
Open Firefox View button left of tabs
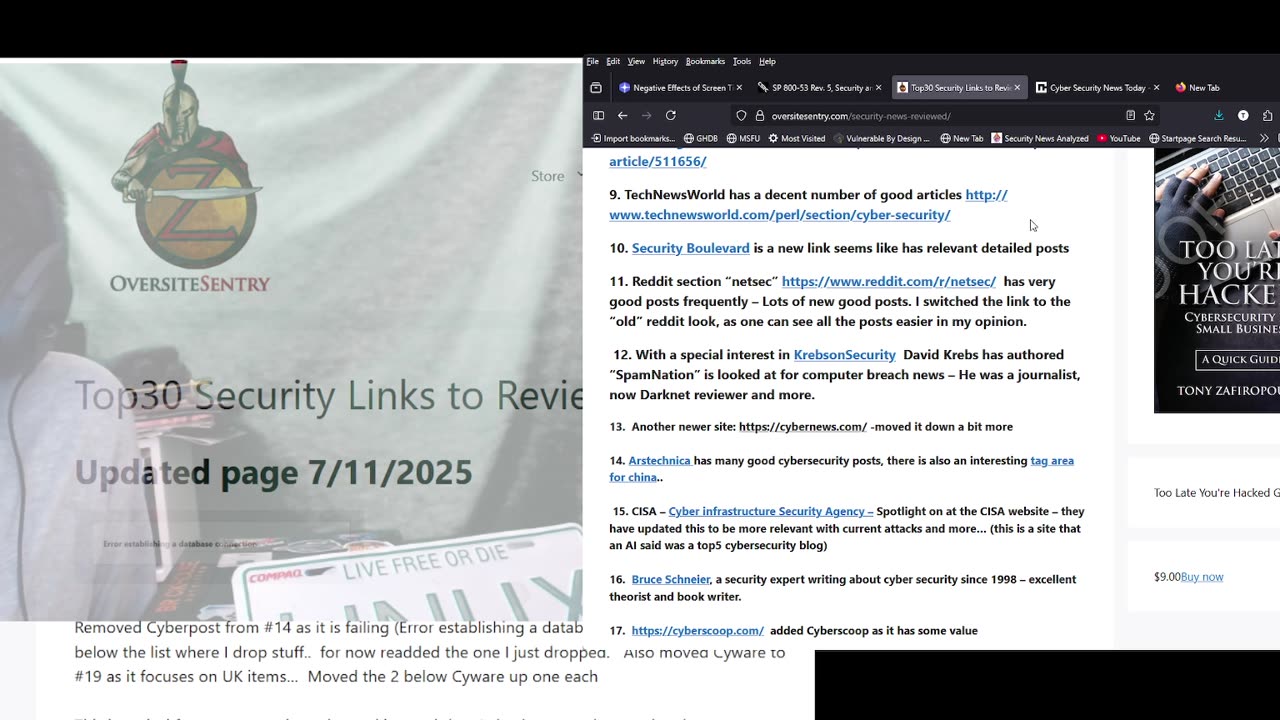coord(596,88)
